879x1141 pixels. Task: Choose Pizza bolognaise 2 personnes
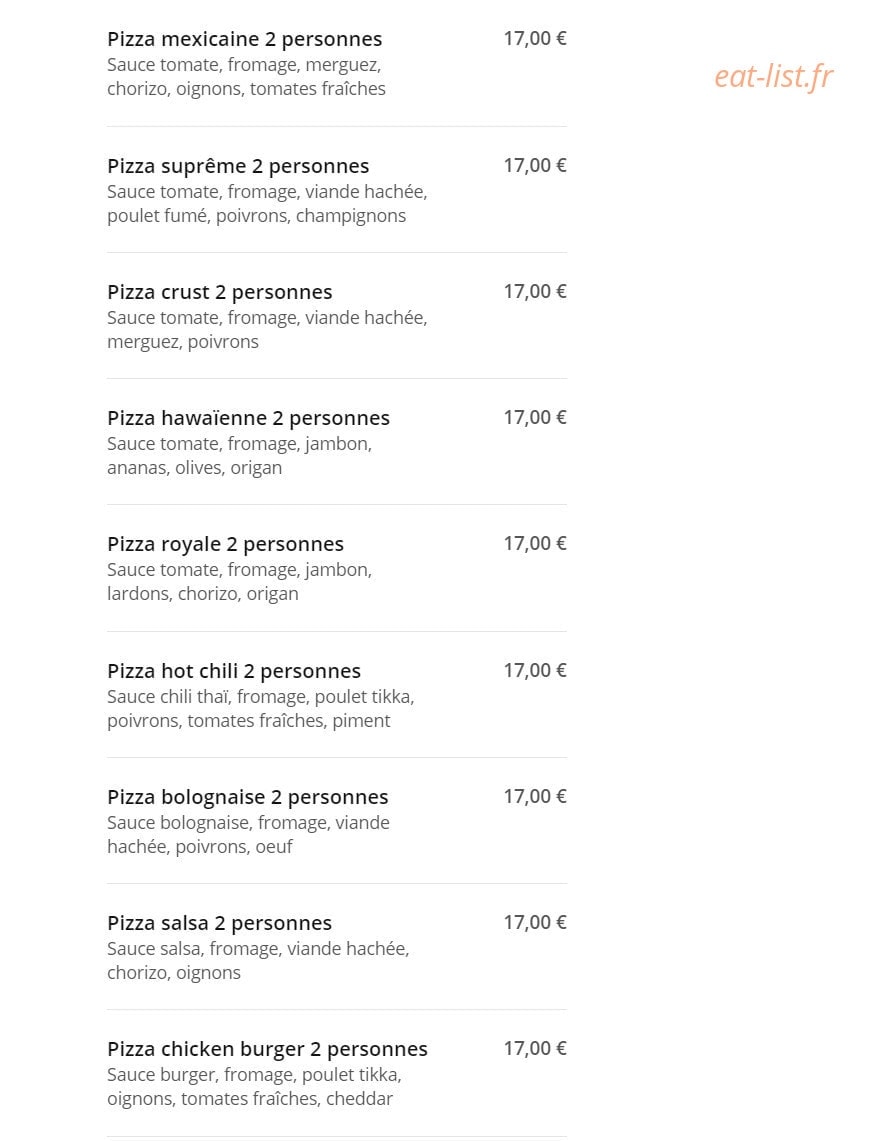pyautogui.click(x=247, y=798)
